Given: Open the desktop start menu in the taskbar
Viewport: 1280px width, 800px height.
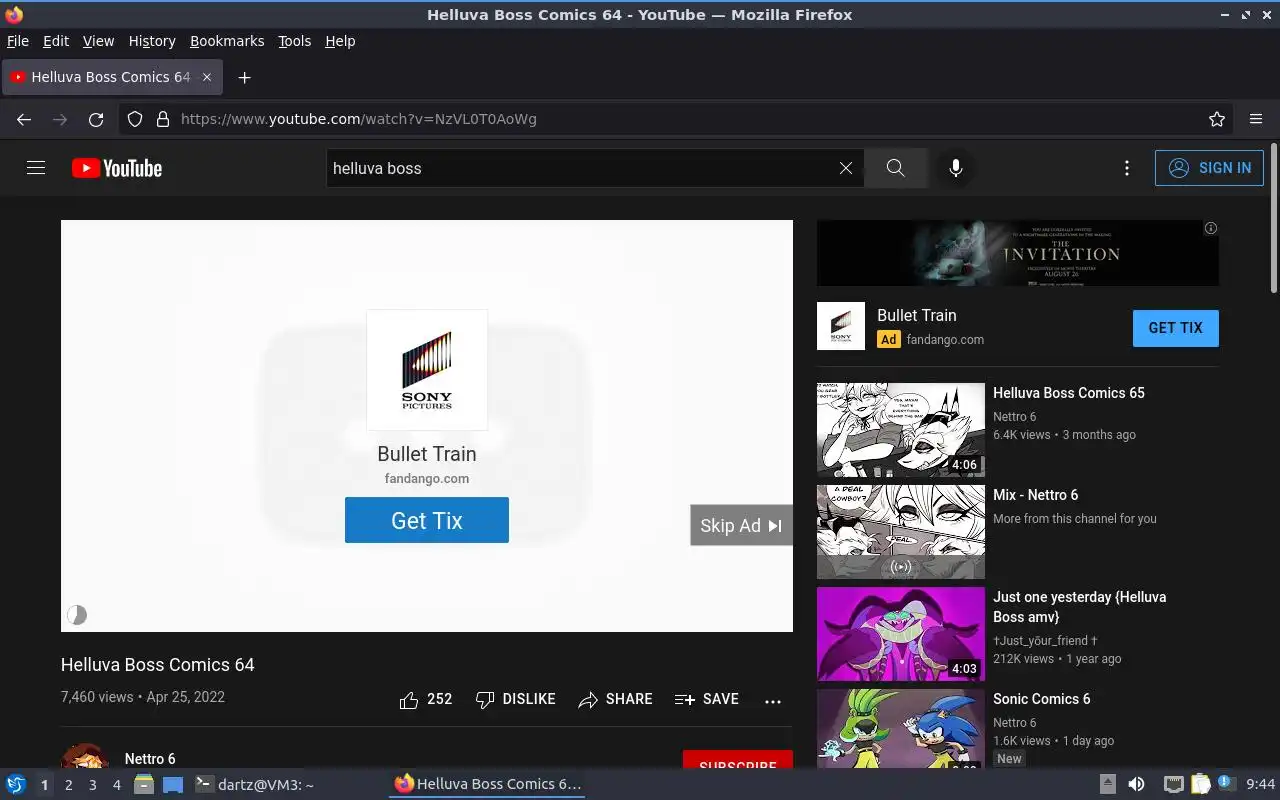Looking at the screenshot, I should pos(16,784).
